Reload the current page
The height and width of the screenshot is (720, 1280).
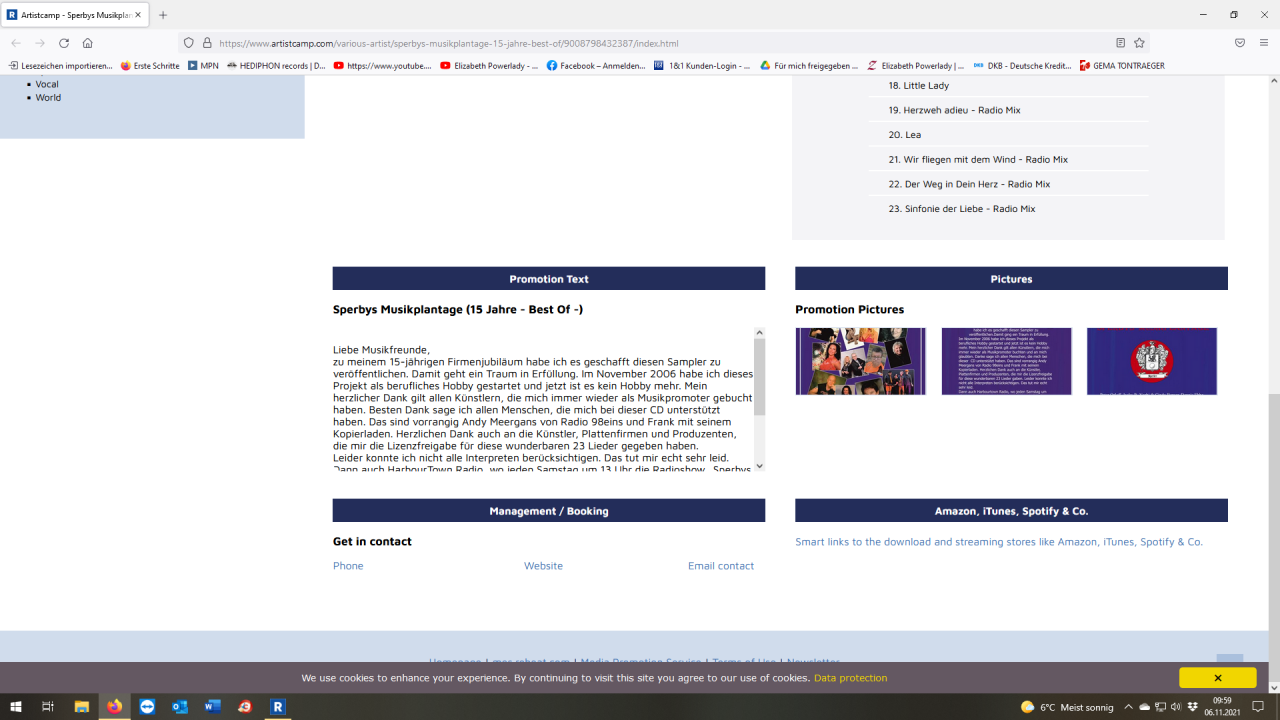point(64,43)
